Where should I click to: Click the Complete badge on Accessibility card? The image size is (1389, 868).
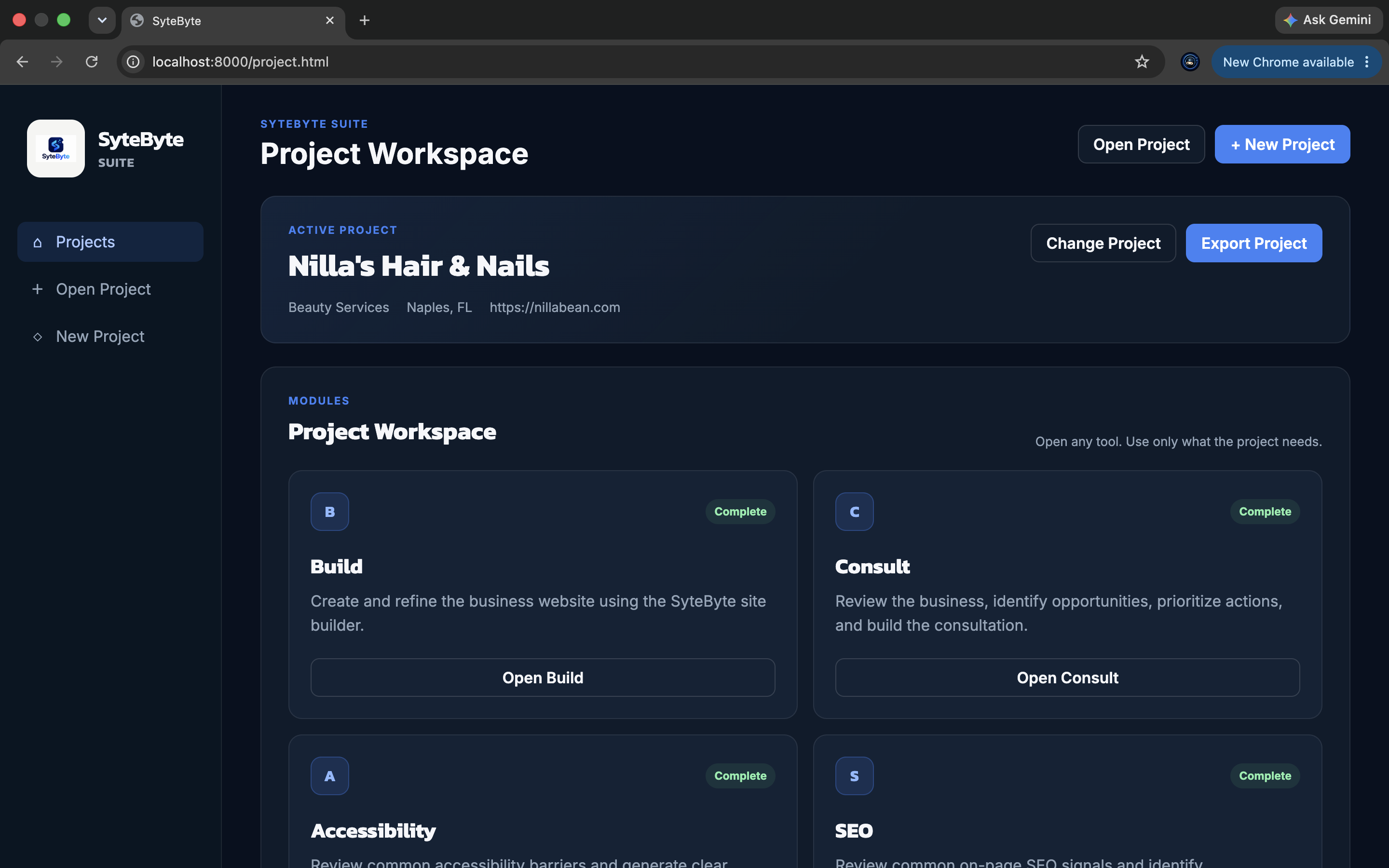740,775
